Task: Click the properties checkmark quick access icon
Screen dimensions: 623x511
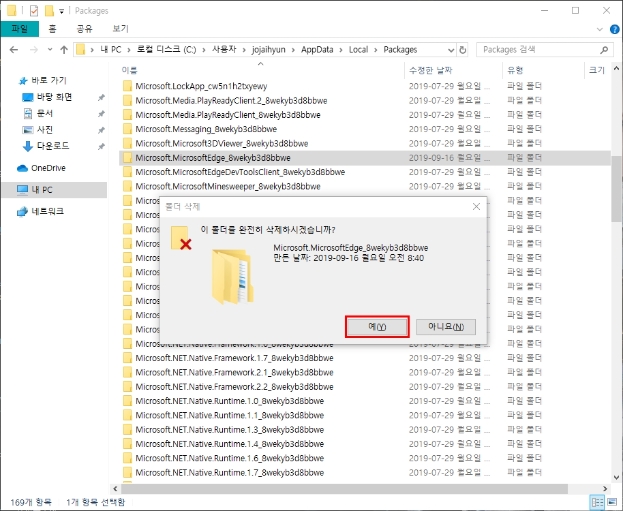Action: tap(34, 11)
